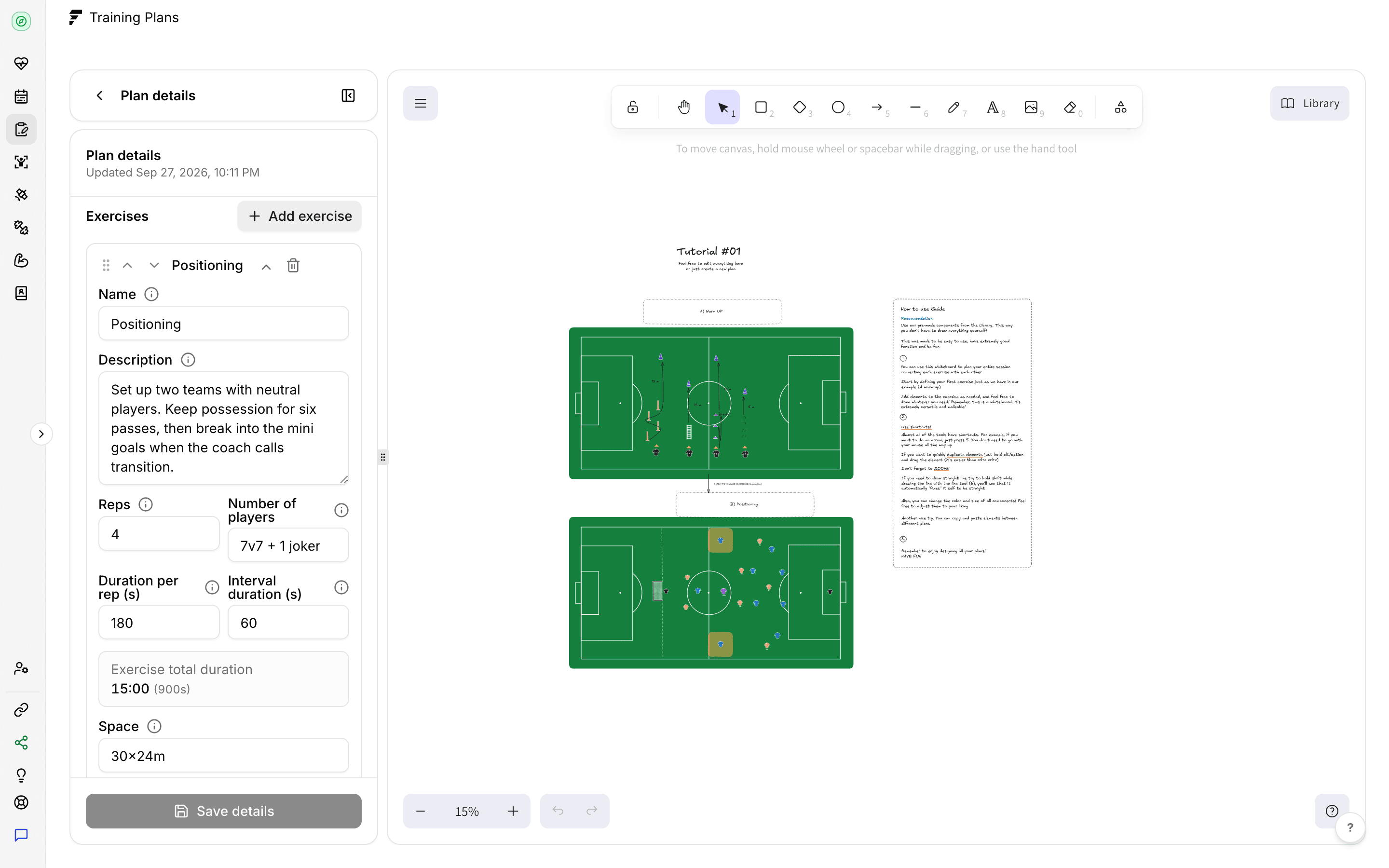Go back from Plan details
Viewport: 1389px width, 868px height.
(100, 95)
